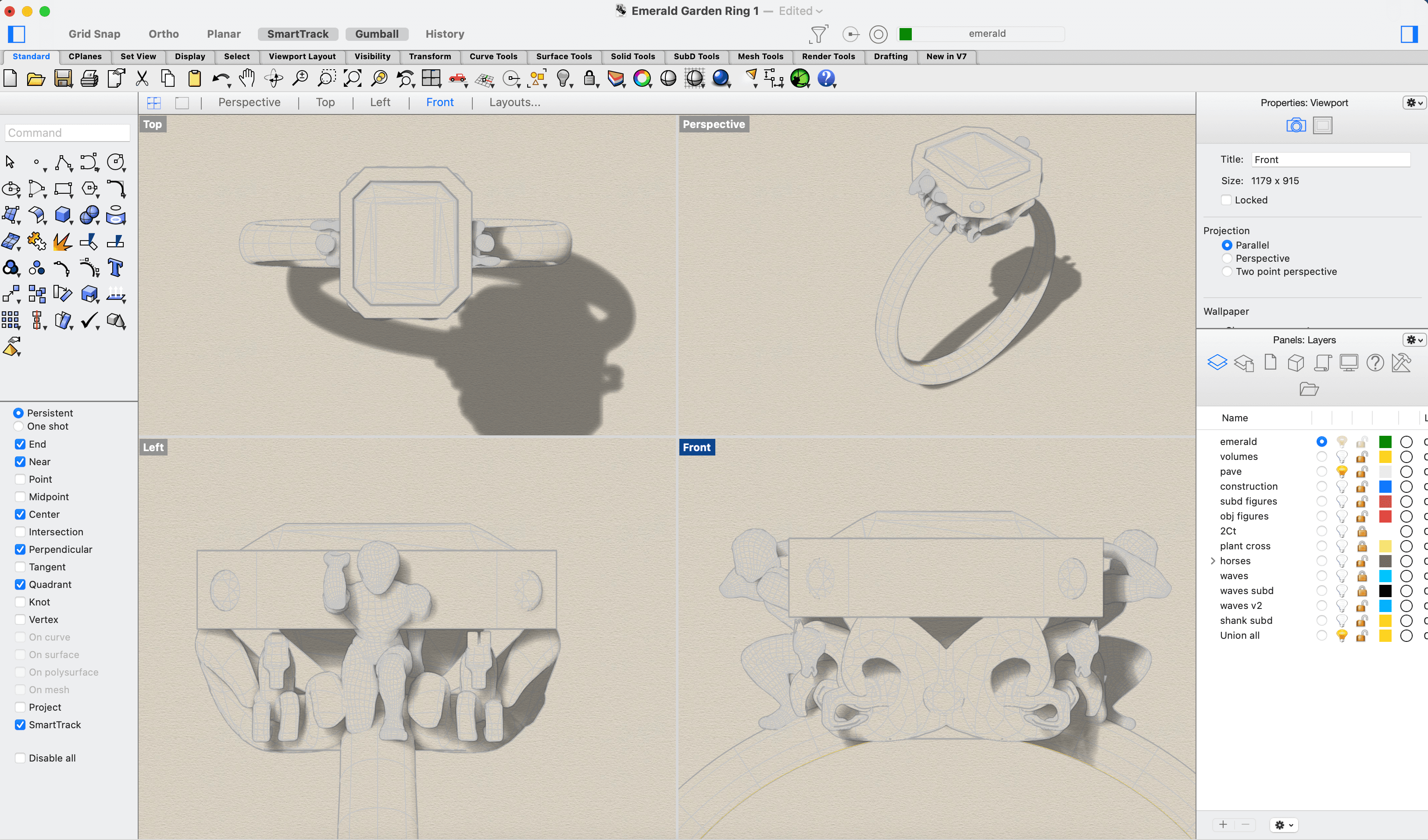Switch to the SubD Tools tab
Image resolution: width=1428 pixels, height=840 pixels.
696,56
